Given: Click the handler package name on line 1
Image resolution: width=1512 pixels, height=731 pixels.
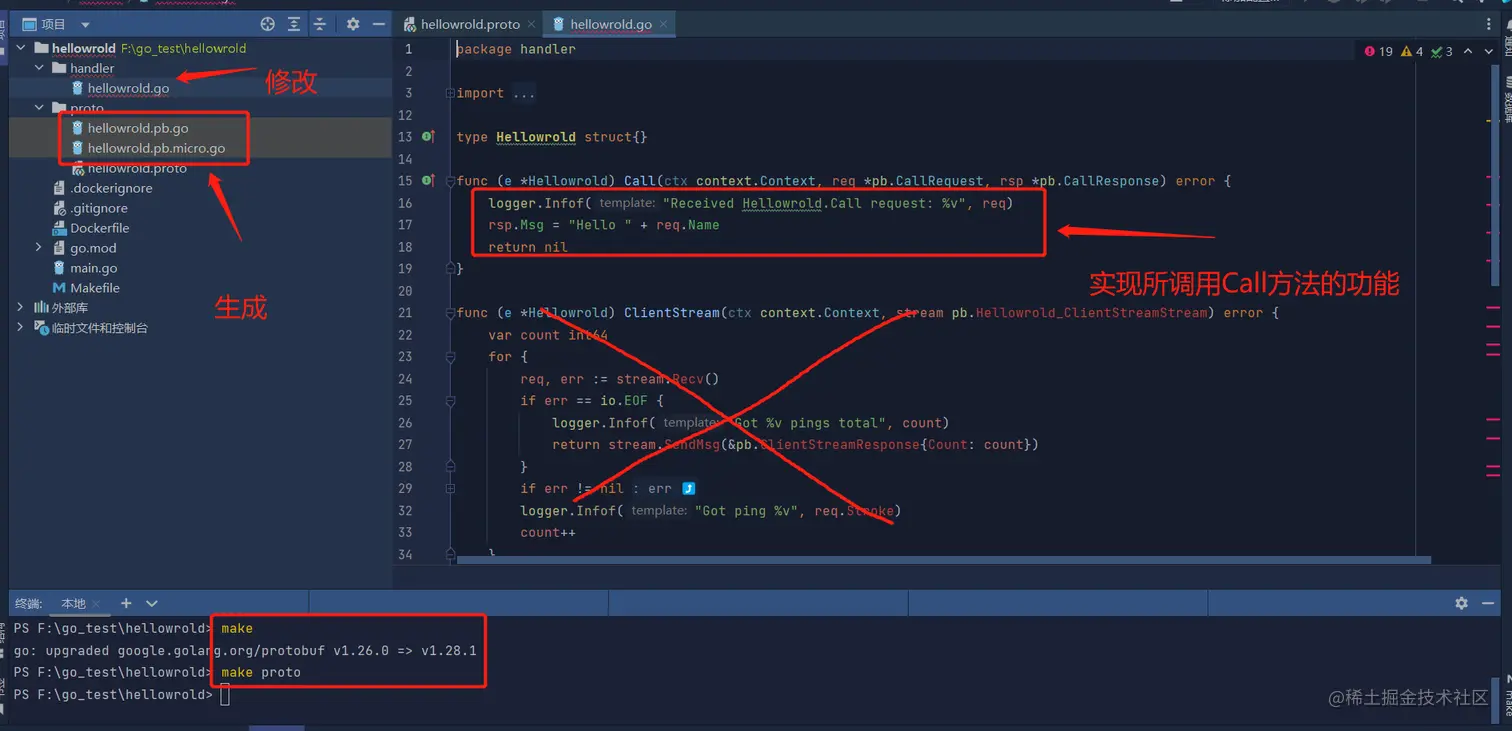Looking at the screenshot, I should pos(548,49).
